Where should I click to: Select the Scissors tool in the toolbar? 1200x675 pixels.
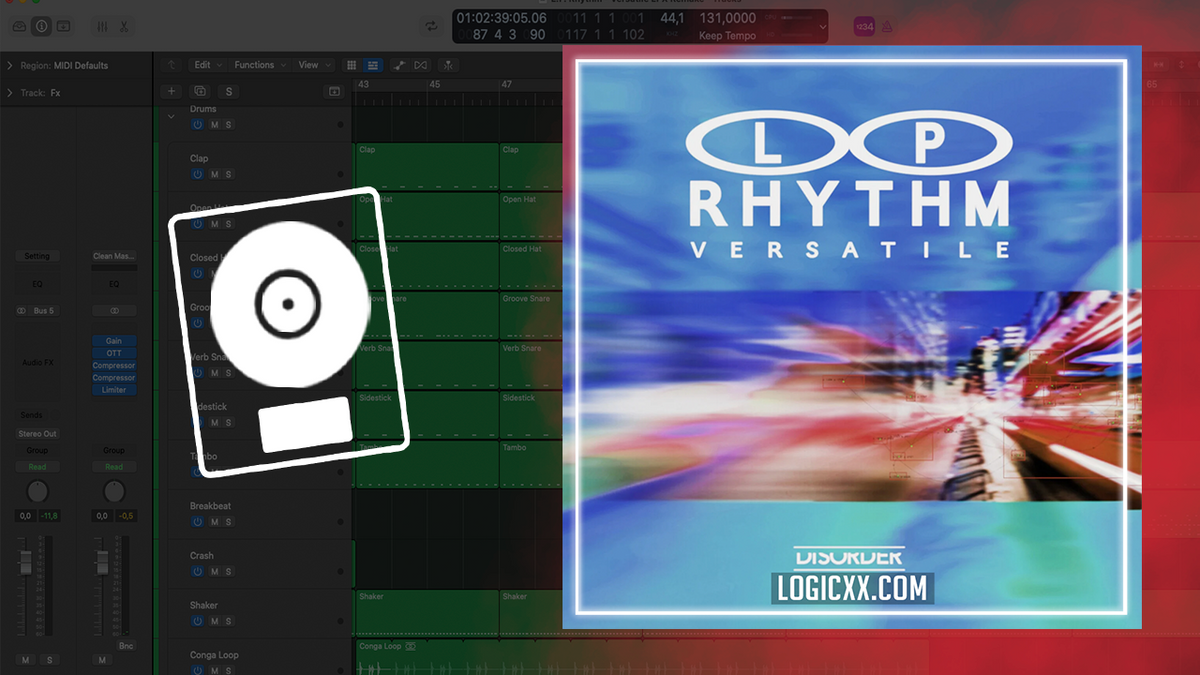[x=124, y=26]
